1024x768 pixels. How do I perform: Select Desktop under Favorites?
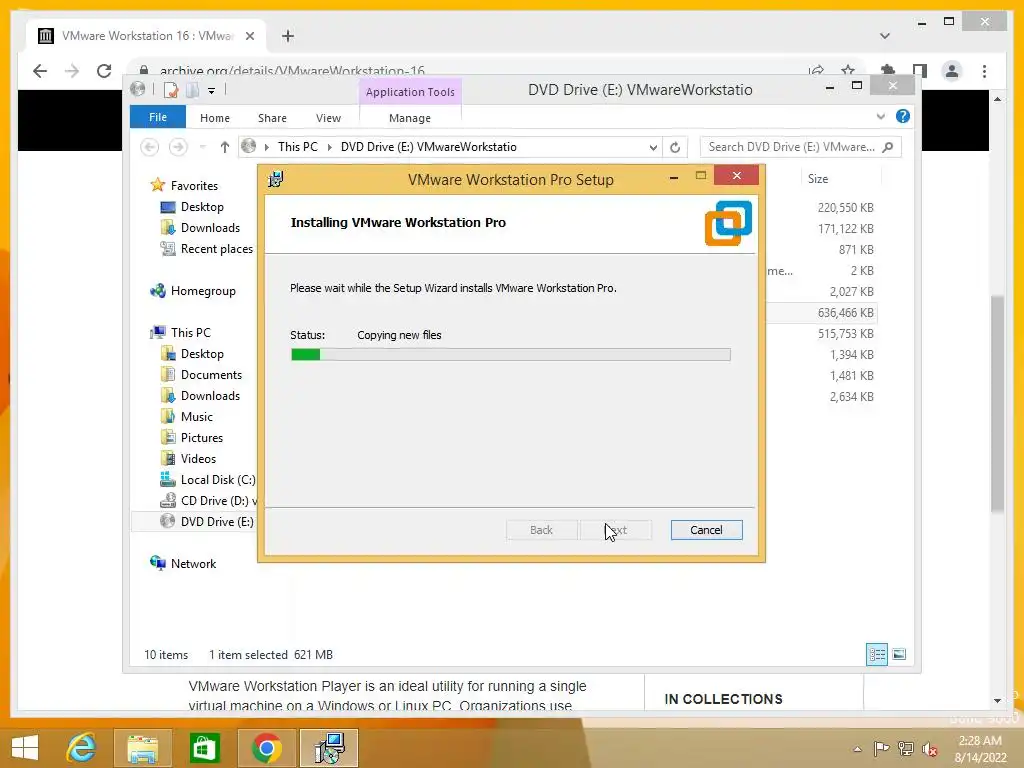(x=202, y=207)
